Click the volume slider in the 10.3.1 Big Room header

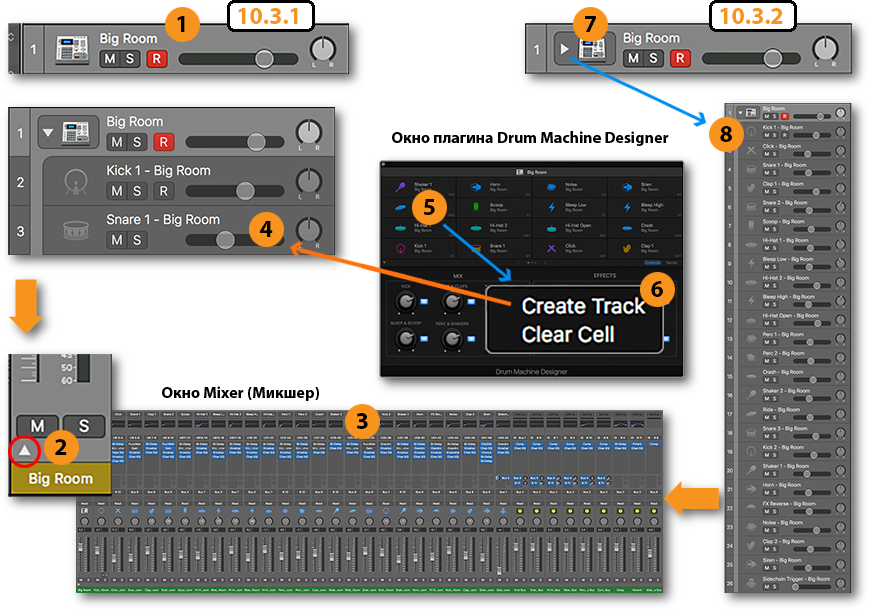pyautogui.click(x=237, y=59)
